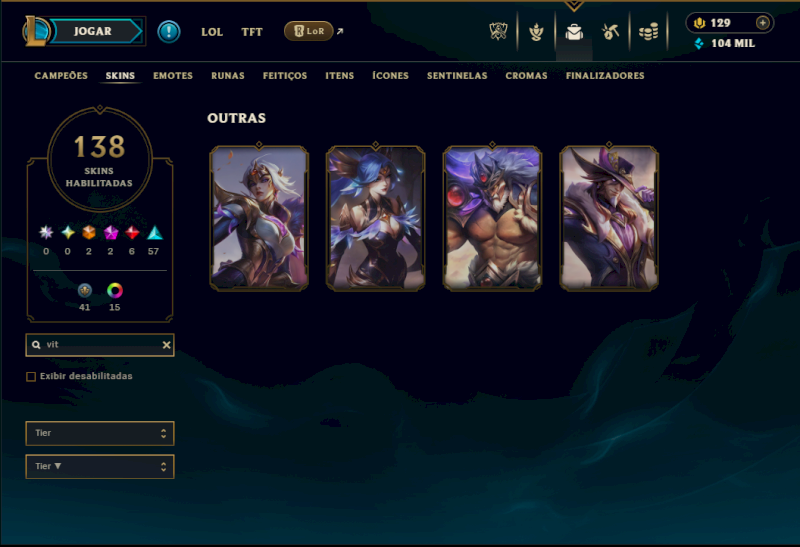Clear the search field with X

tap(166, 345)
